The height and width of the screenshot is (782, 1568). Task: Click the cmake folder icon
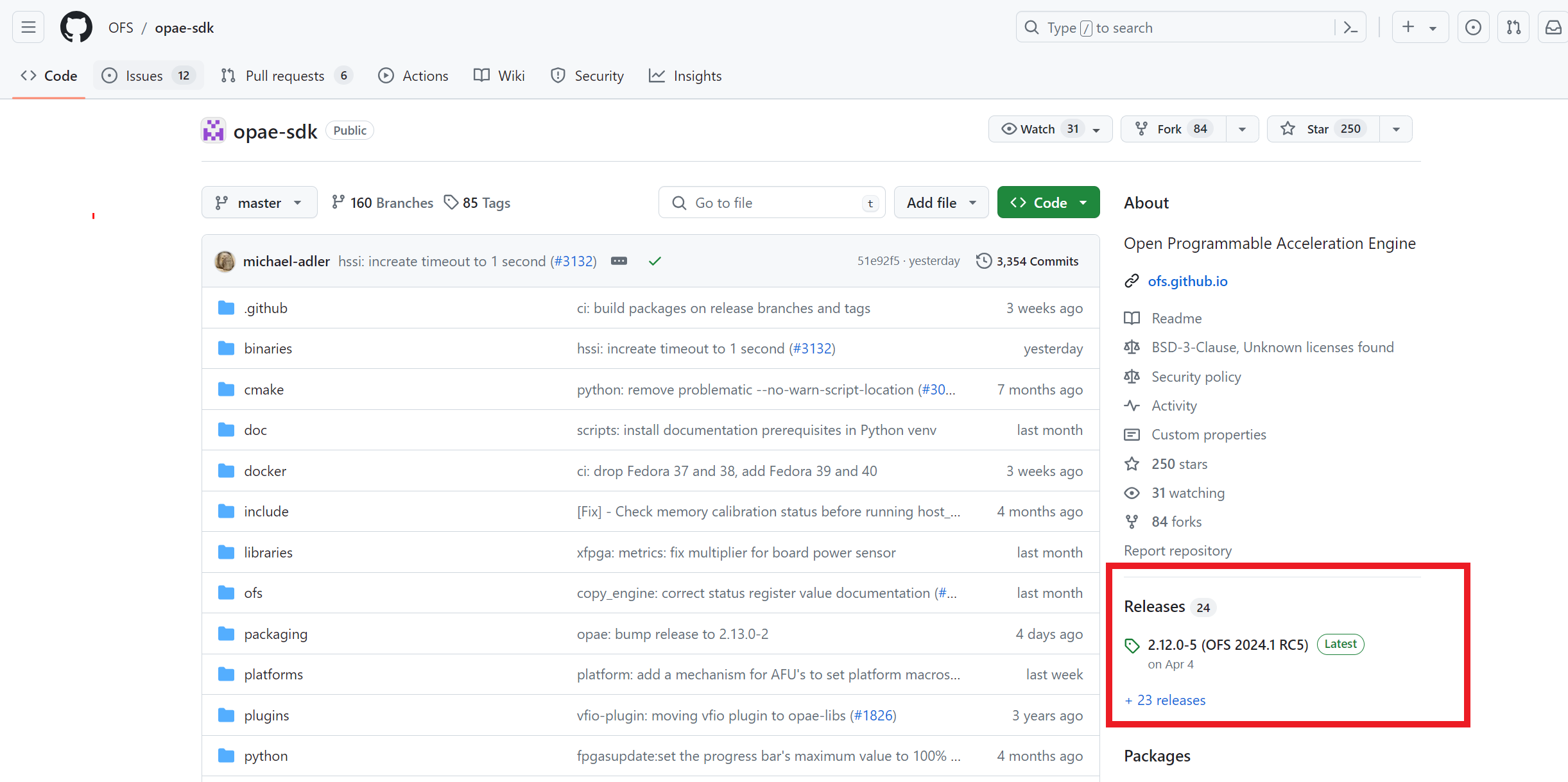(x=226, y=389)
